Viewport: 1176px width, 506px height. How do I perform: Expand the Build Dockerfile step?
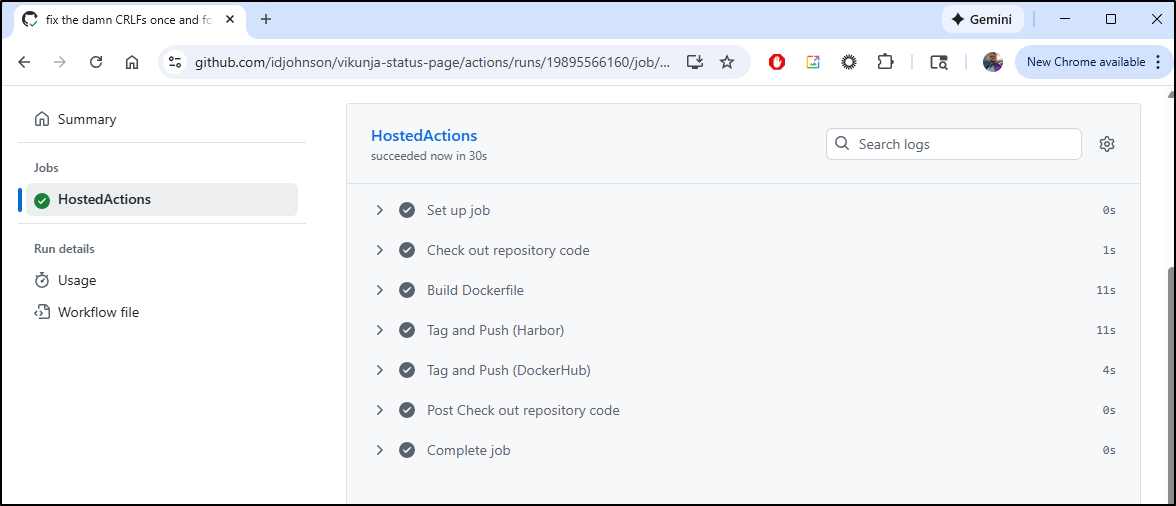click(x=380, y=290)
